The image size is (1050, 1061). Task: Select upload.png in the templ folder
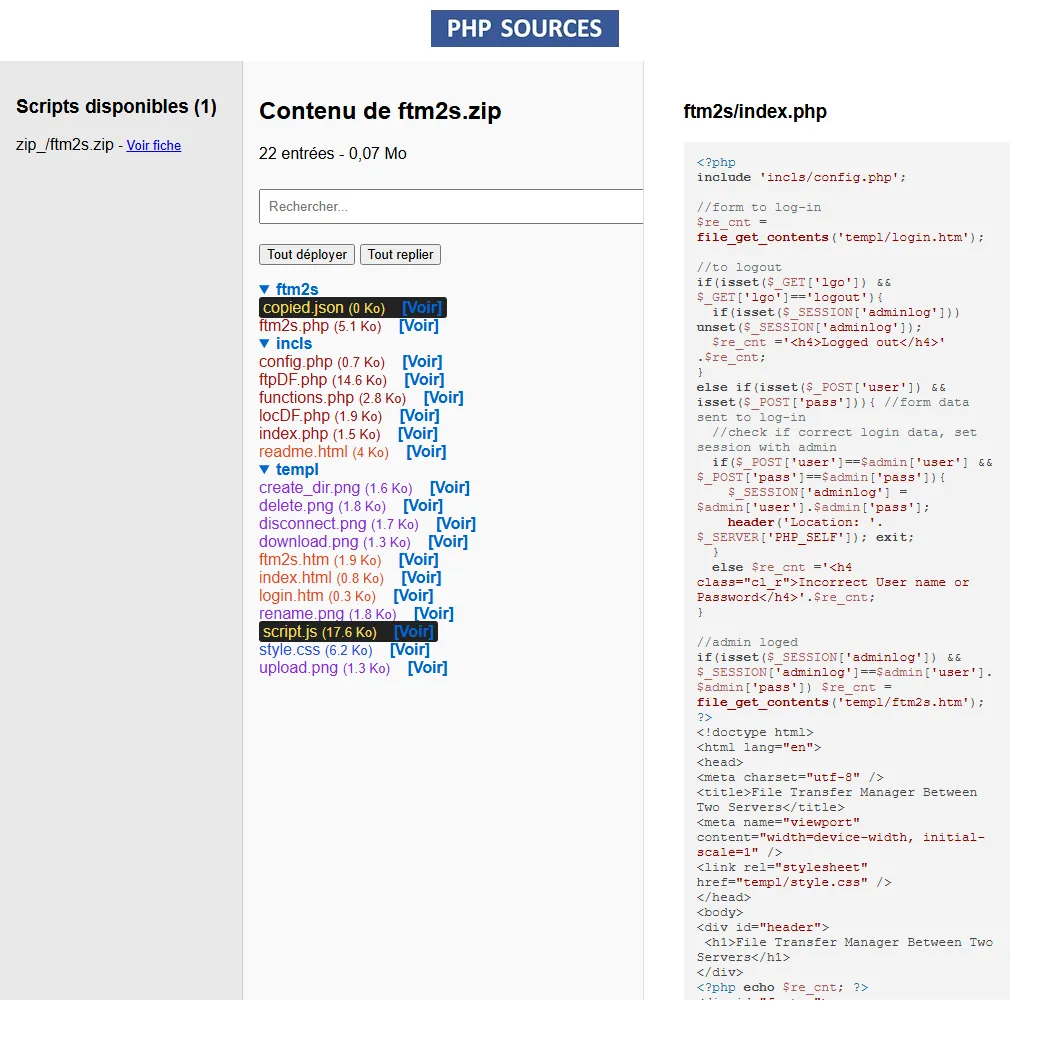tap(298, 668)
